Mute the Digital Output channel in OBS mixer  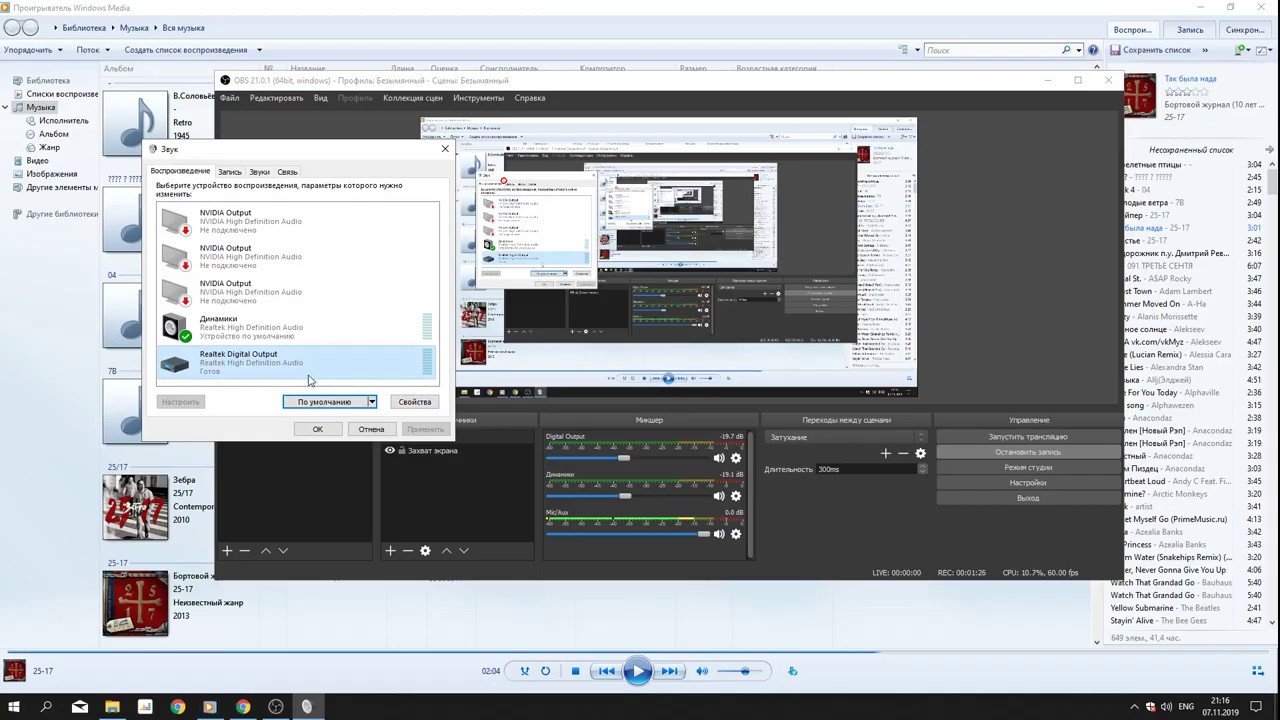pos(718,458)
